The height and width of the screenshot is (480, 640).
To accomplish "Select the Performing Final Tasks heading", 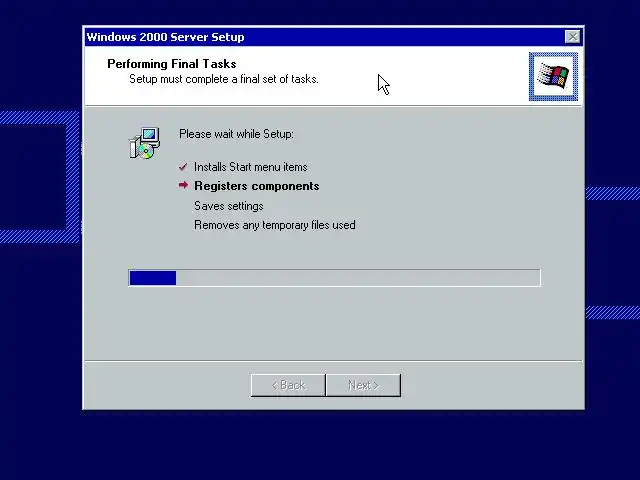I will click(172, 64).
